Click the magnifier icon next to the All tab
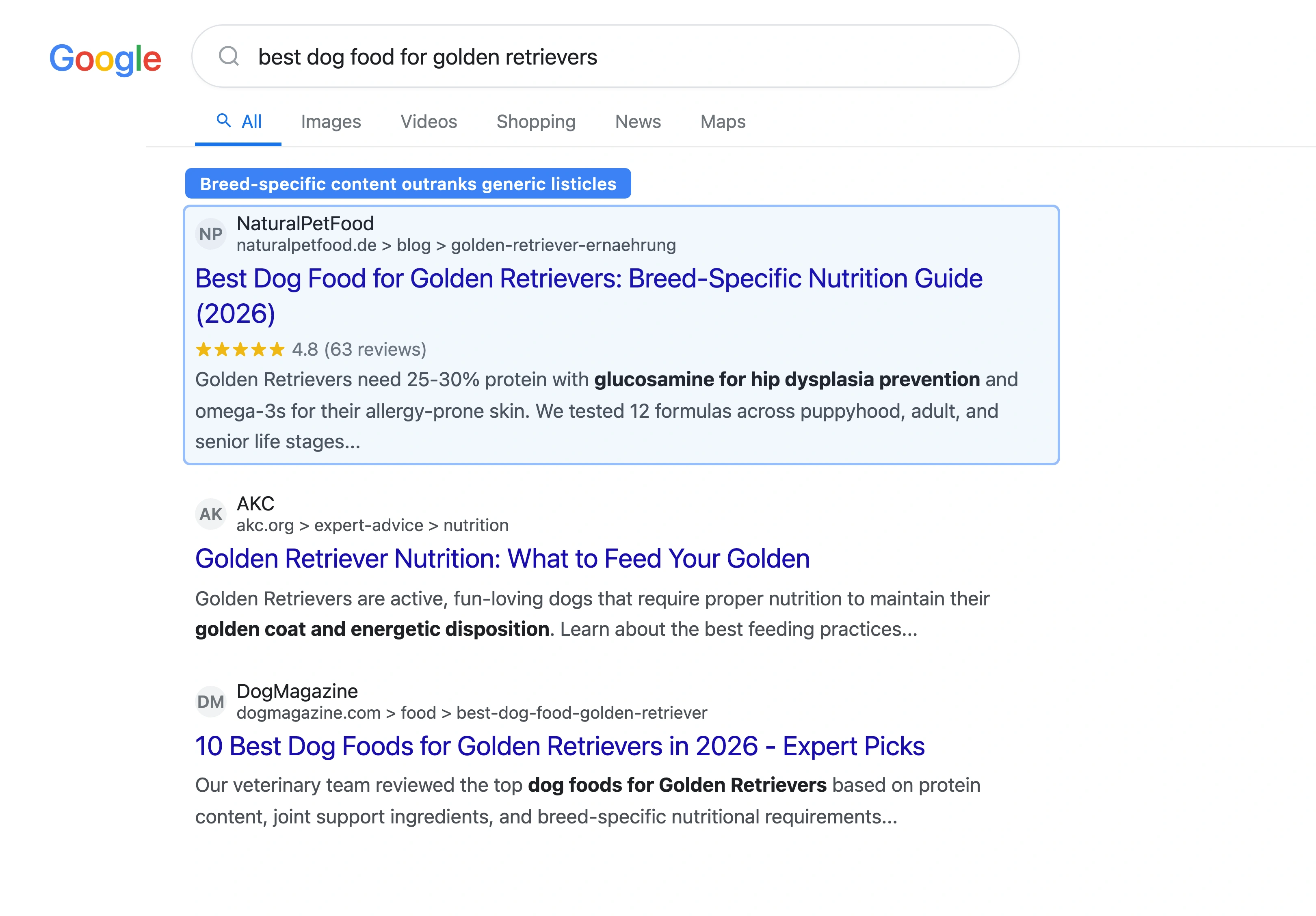The height and width of the screenshot is (916, 1316). point(223,121)
